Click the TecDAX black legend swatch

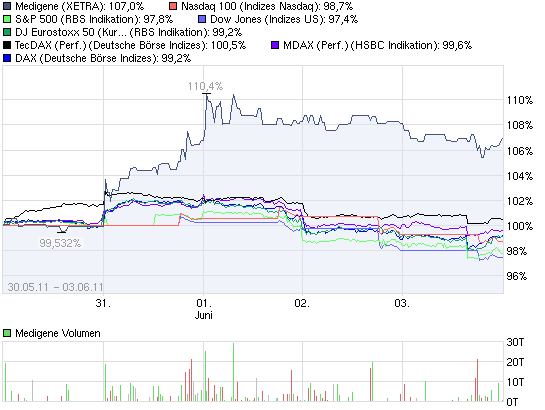(x=7, y=45)
